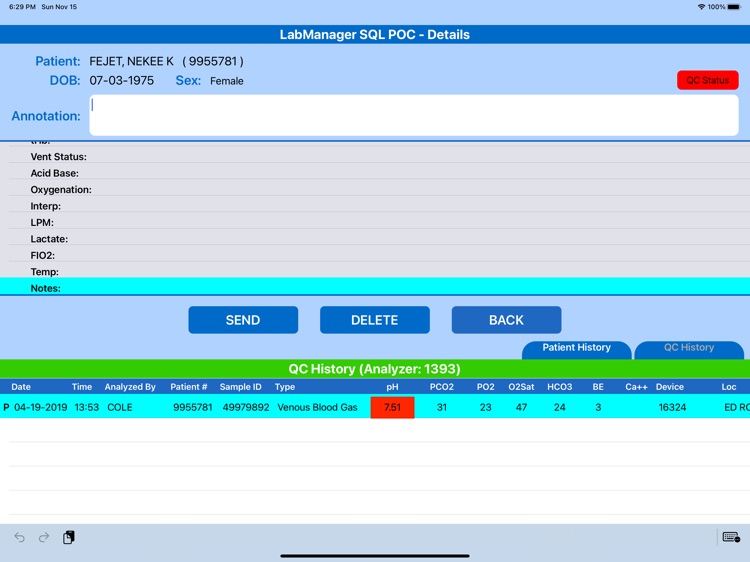The width and height of the screenshot is (750, 562).
Task: Click the Analyzed By column header
Action: tap(130, 387)
